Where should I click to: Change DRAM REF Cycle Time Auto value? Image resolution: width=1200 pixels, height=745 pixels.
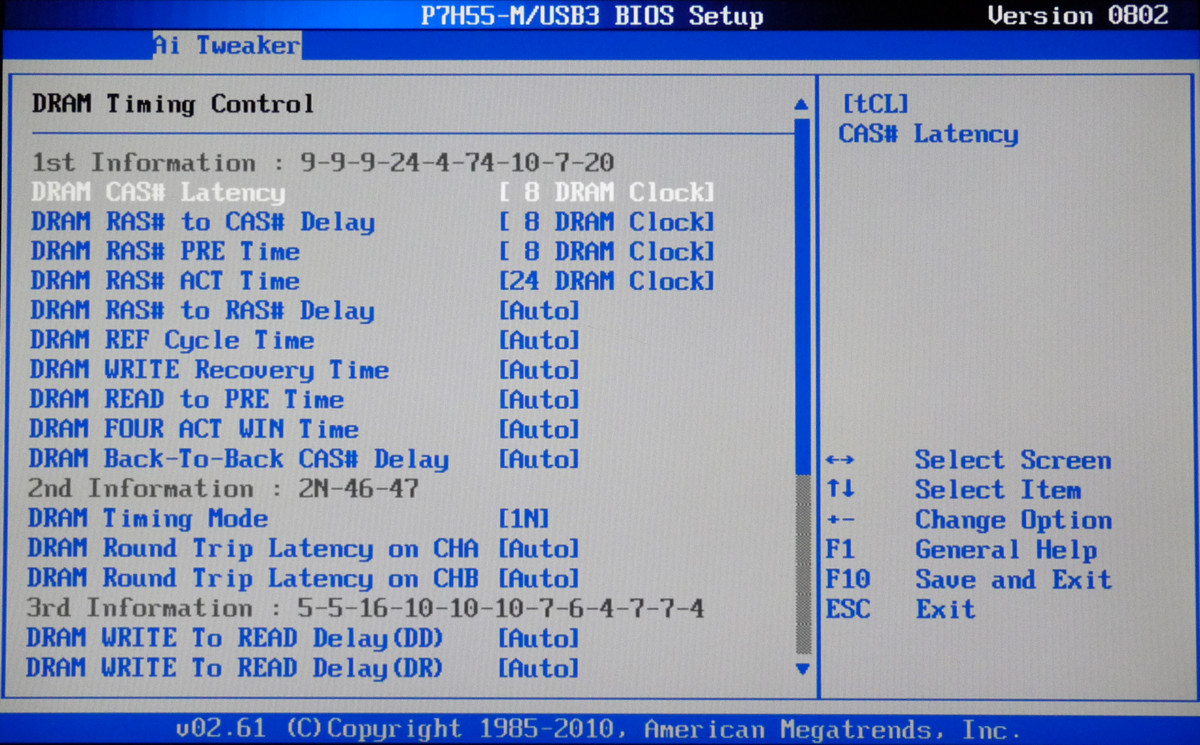click(539, 340)
